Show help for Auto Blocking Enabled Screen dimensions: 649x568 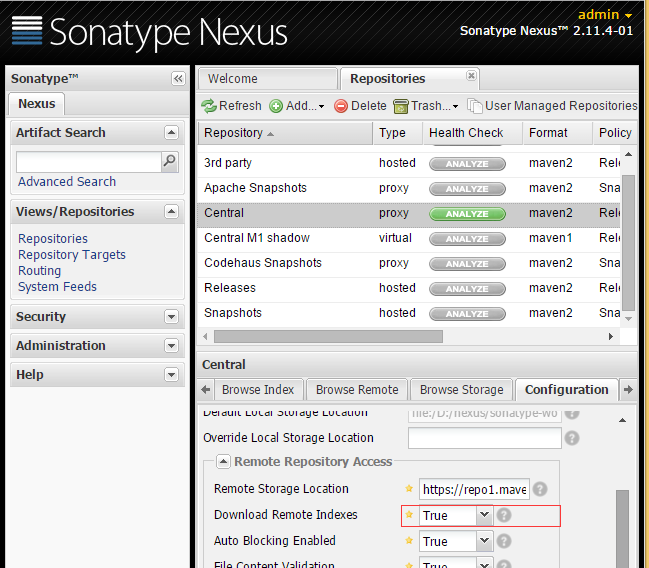pyautogui.click(x=504, y=541)
